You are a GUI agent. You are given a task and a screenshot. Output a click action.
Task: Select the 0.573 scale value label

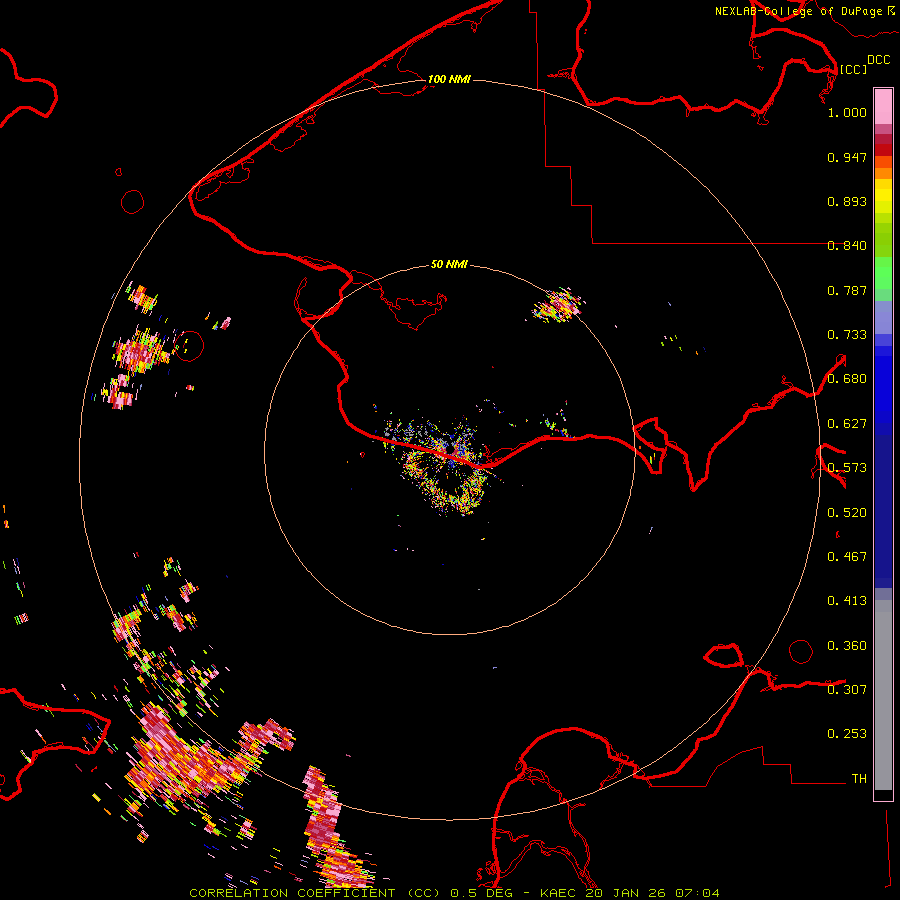pyautogui.click(x=847, y=468)
